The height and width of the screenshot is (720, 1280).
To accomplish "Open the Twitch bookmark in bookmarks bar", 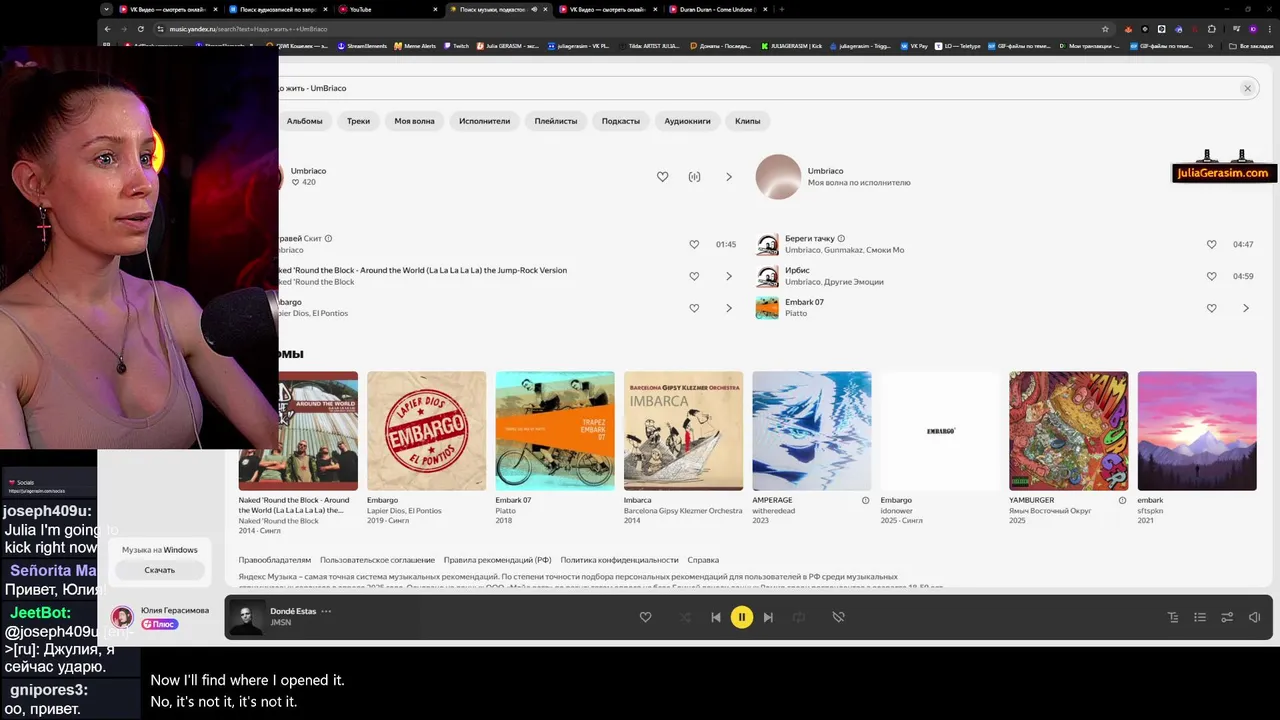I will coord(456,46).
